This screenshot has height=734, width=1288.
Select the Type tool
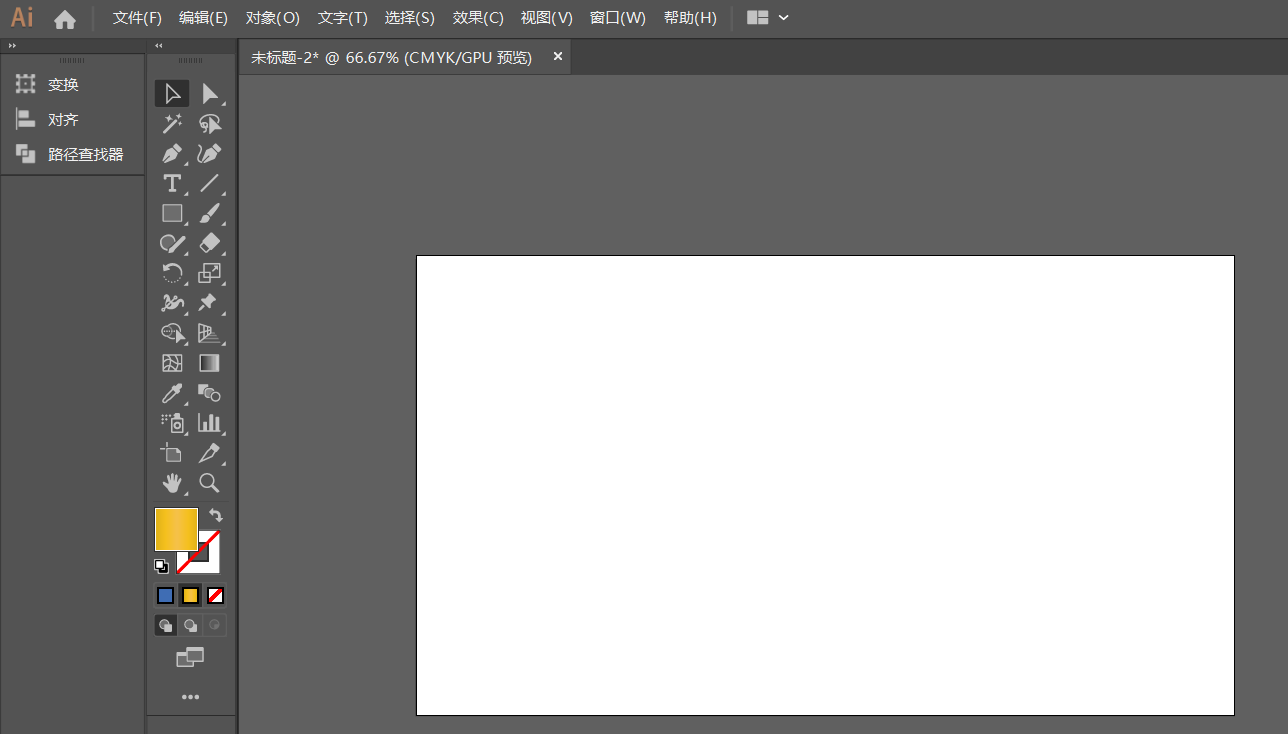coord(172,183)
